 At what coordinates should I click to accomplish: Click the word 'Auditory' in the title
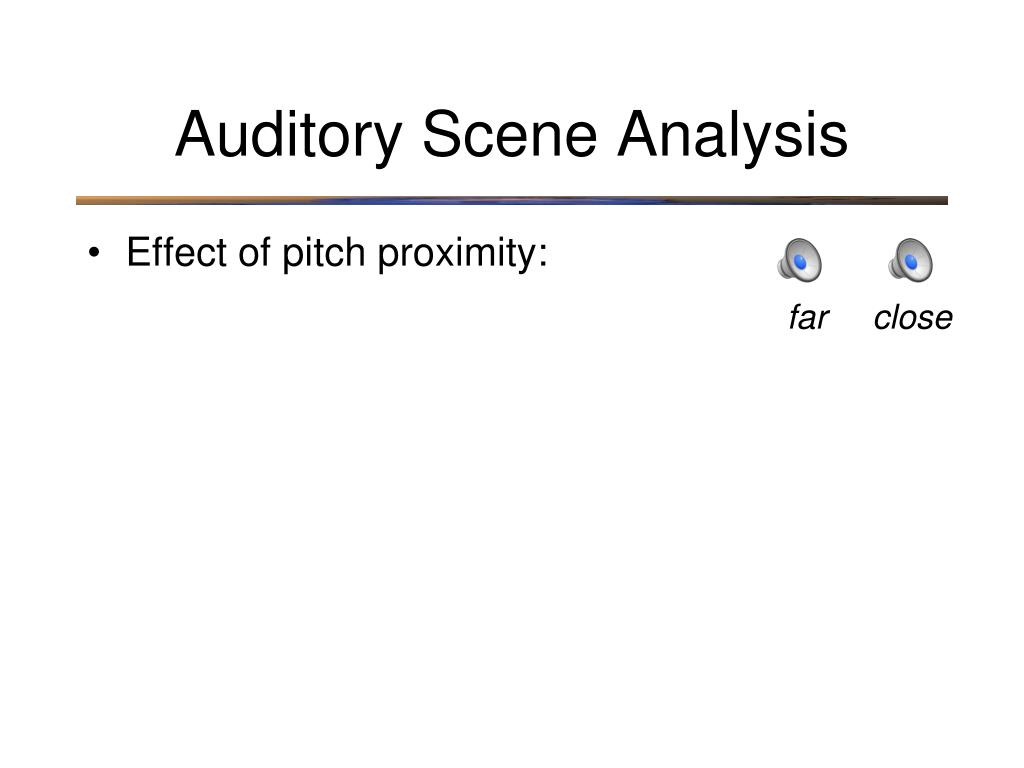coord(289,136)
